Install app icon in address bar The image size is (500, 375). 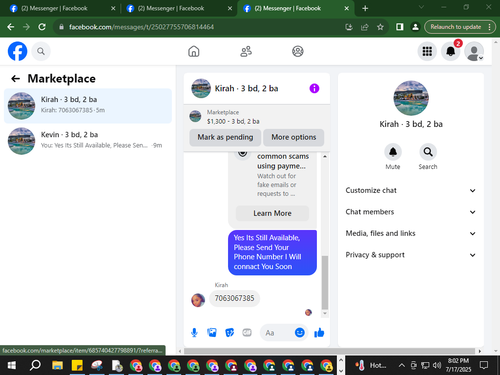pos(349,27)
